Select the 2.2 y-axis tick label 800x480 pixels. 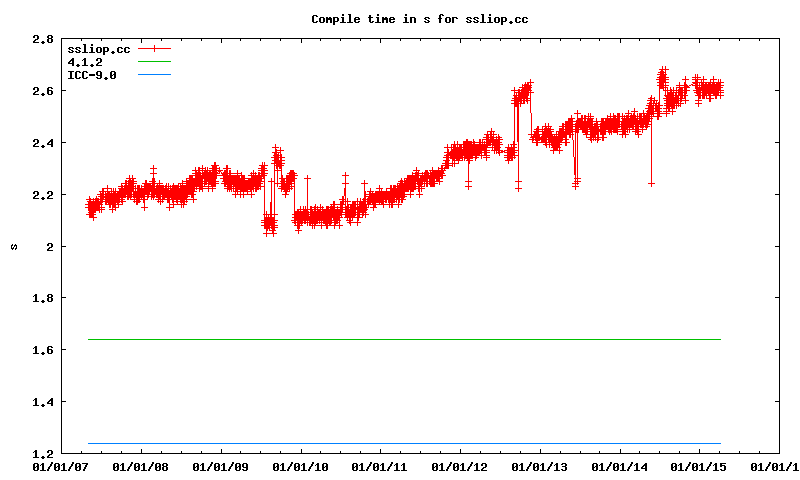tap(42, 195)
